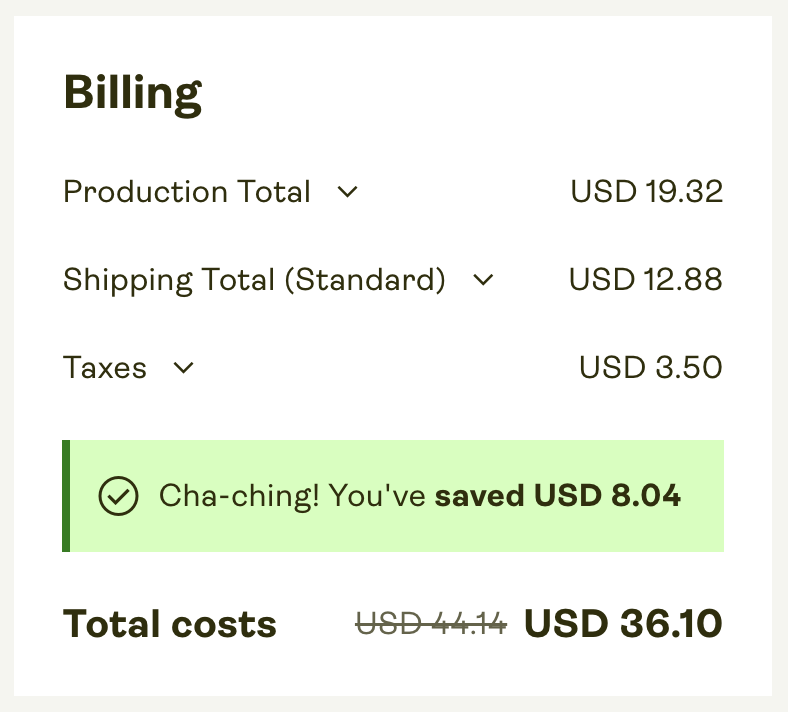Click the final USD 36.10 total
The image size is (788, 712).
(x=622, y=624)
